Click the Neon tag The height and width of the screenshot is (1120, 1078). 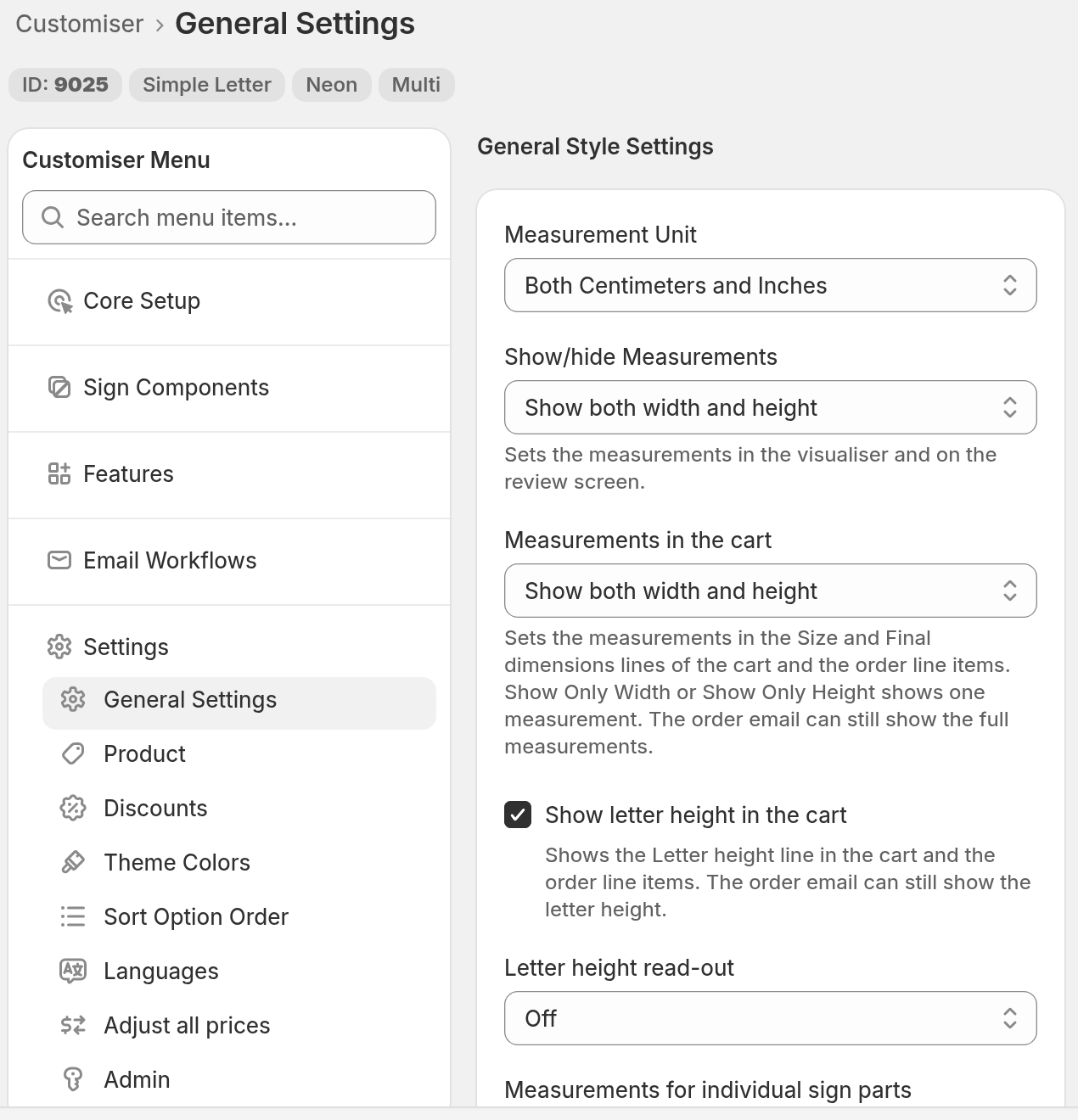pyautogui.click(x=332, y=85)
